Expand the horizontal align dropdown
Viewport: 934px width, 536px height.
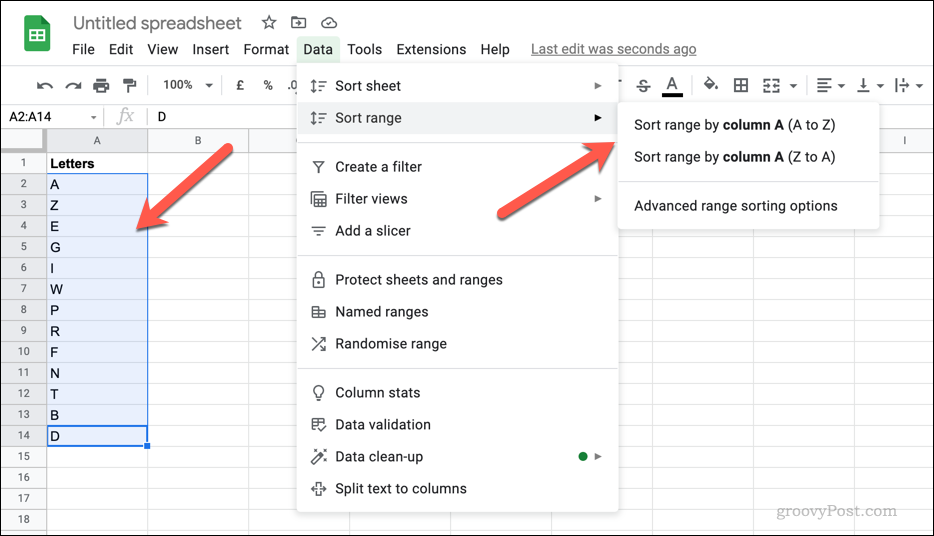[830, 86]
